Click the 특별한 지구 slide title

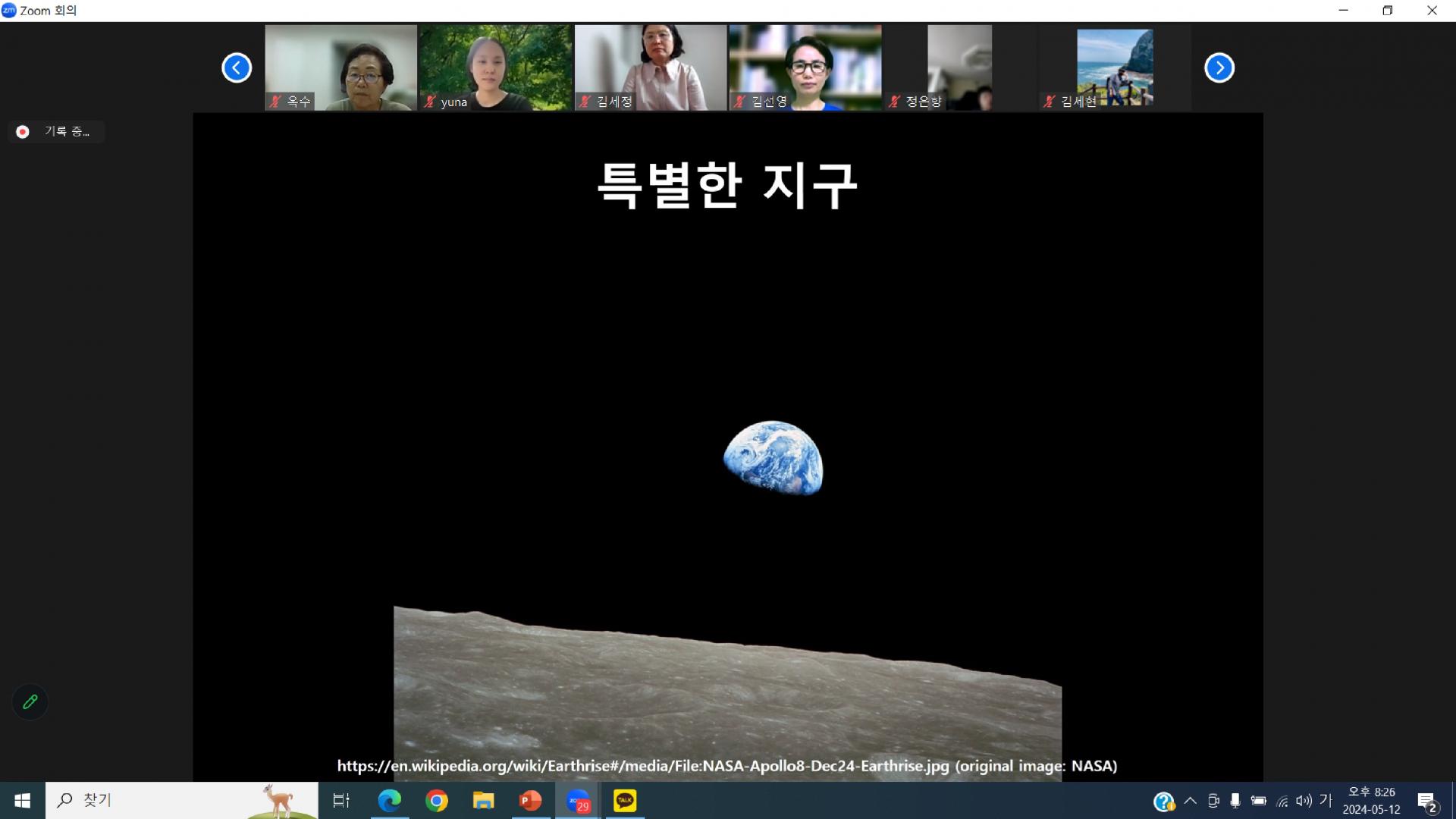click(727, 185)
